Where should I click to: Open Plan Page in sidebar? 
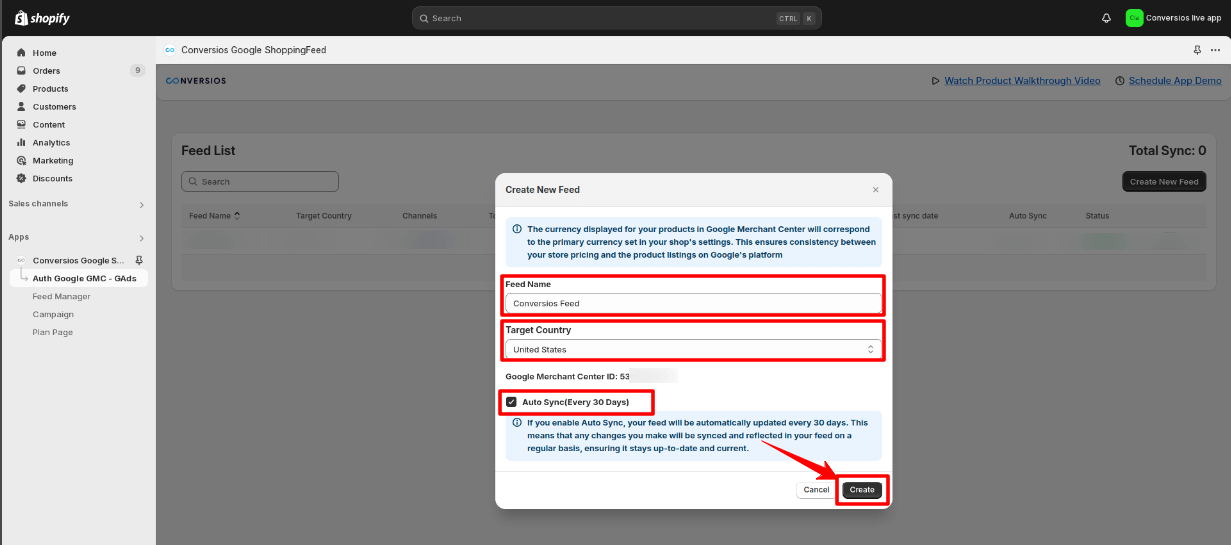tap(52, 332)
